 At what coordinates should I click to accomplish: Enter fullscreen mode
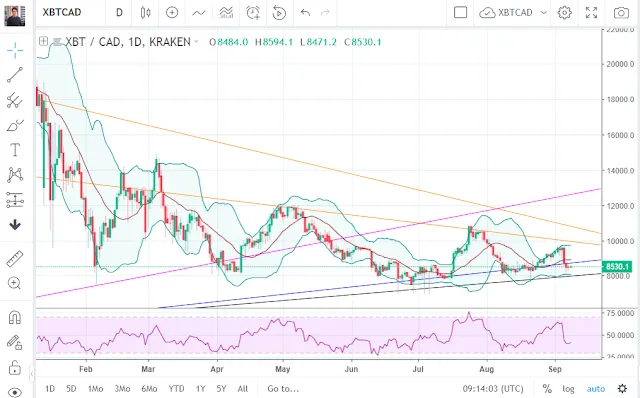coord(591,13)
